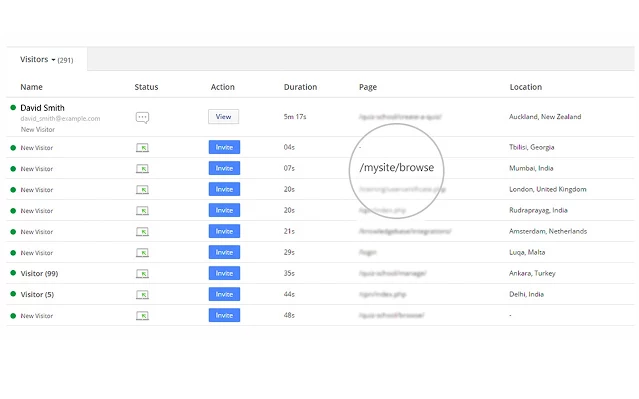The image size is (639, 399).
Task: Select the Visitor (99) name
Action: coord(40,273)
